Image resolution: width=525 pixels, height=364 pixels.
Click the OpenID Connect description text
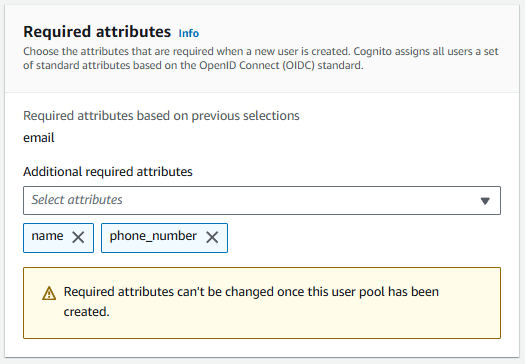click(193, 65)
